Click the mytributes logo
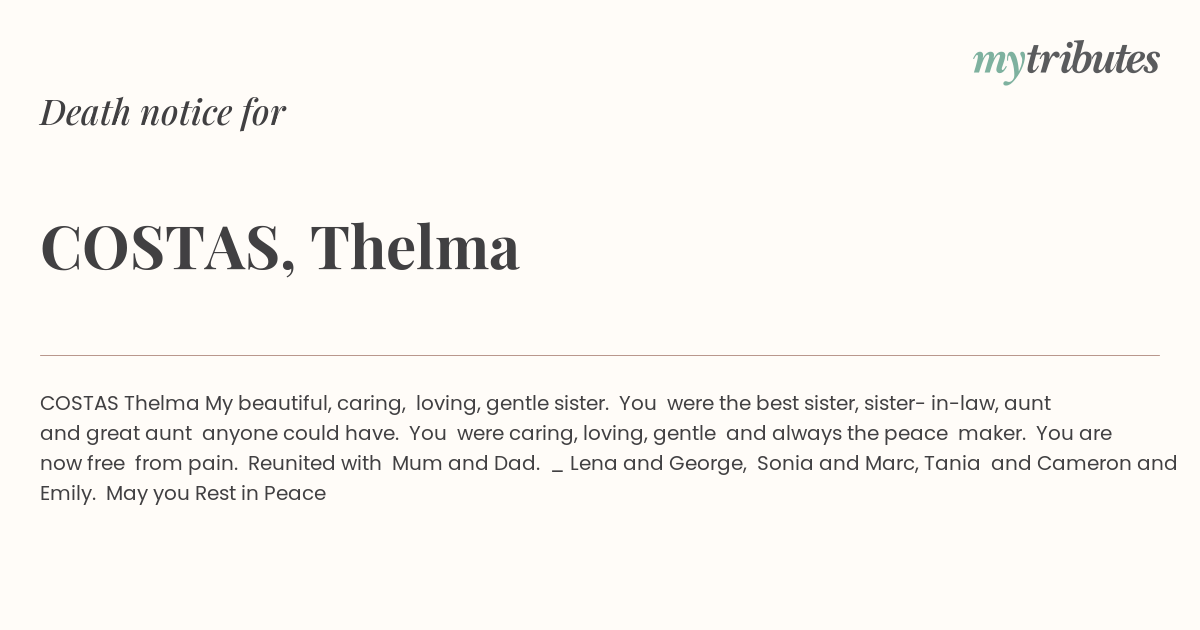This screenshot has height=630, width=1200. (x=1066, y=61)
